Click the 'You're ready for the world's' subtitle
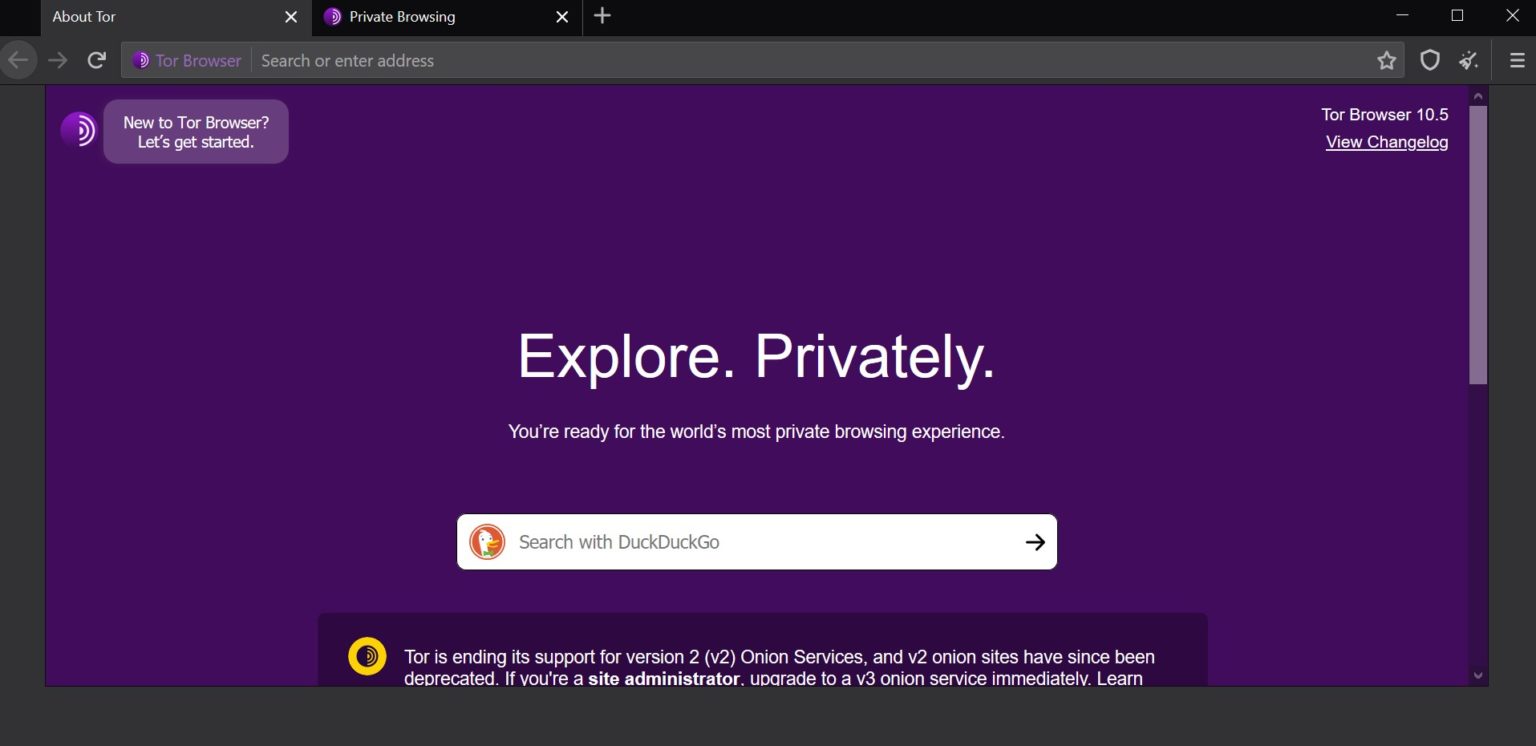This screenshot has height=746, width=1536. pyautogui.click(x=757, y=432)
